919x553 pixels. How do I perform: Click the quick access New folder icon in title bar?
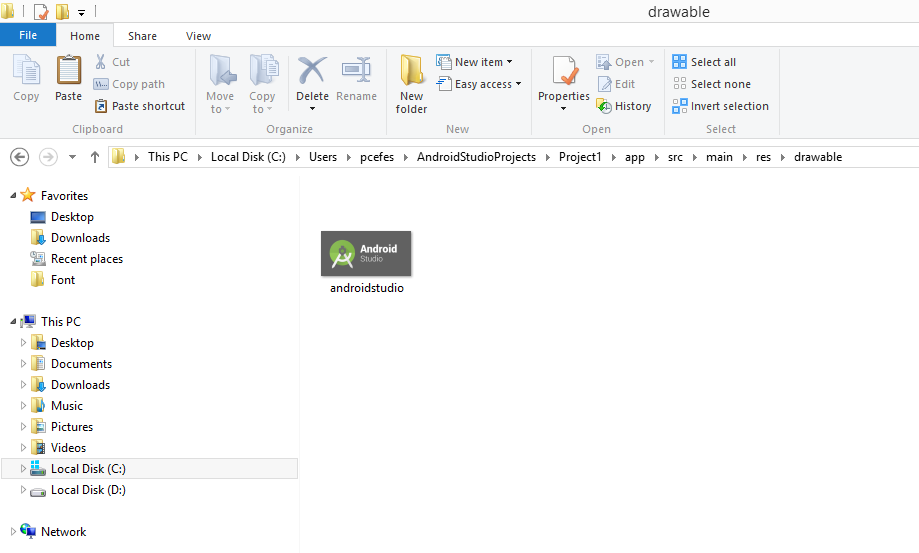coord(62,11)
